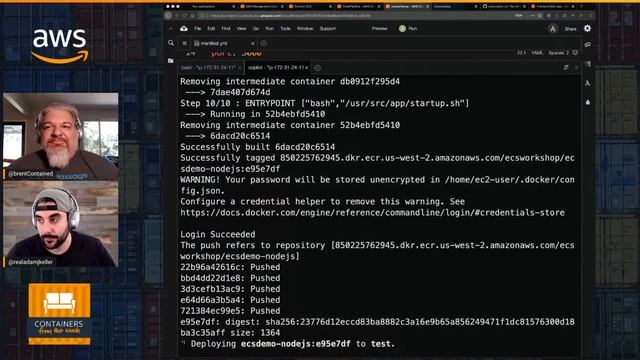Image resolution: width=640 pixels, height=360 pixels.
Task: Open the Collaborate panel icon on right sidebar
Action: pos(588,44)
